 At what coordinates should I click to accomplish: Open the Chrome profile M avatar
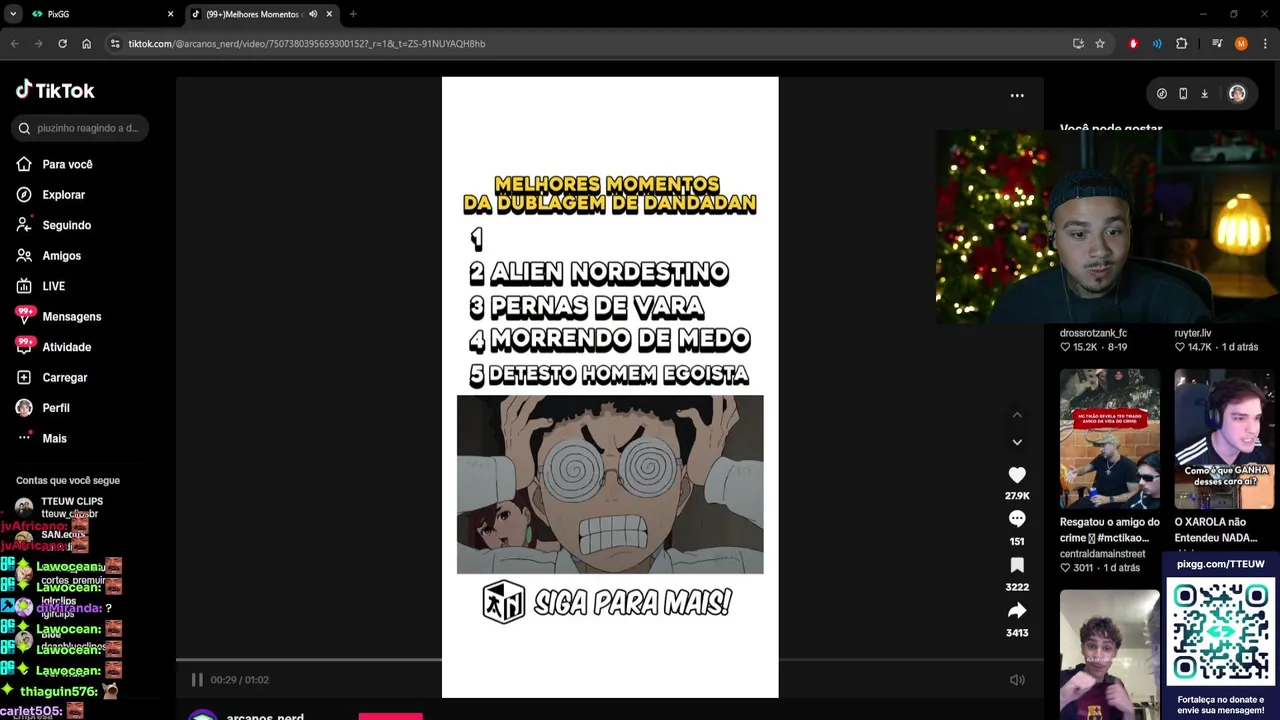(1241, 44)
